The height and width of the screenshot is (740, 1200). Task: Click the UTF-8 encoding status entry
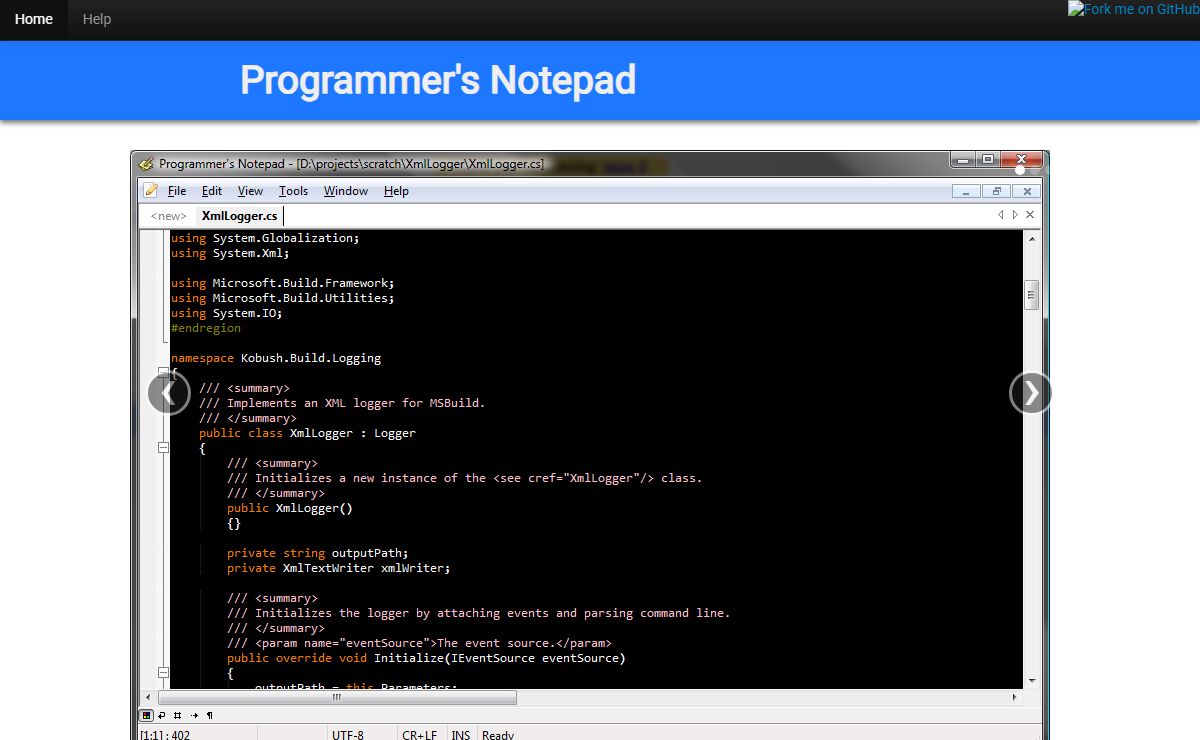click(x=348, y=735)
